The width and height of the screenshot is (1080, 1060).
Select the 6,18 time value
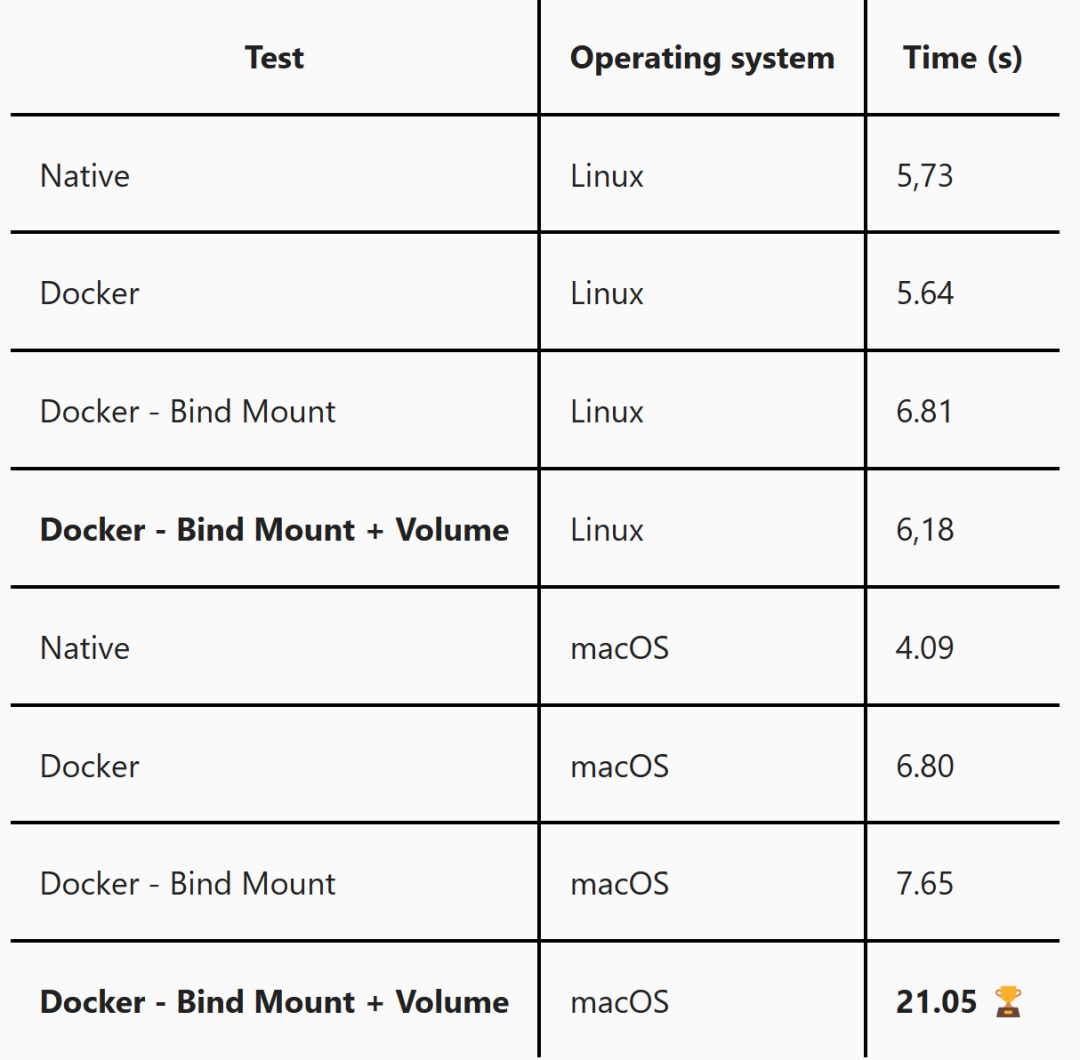pyautogui.click(x=924, y=530)
